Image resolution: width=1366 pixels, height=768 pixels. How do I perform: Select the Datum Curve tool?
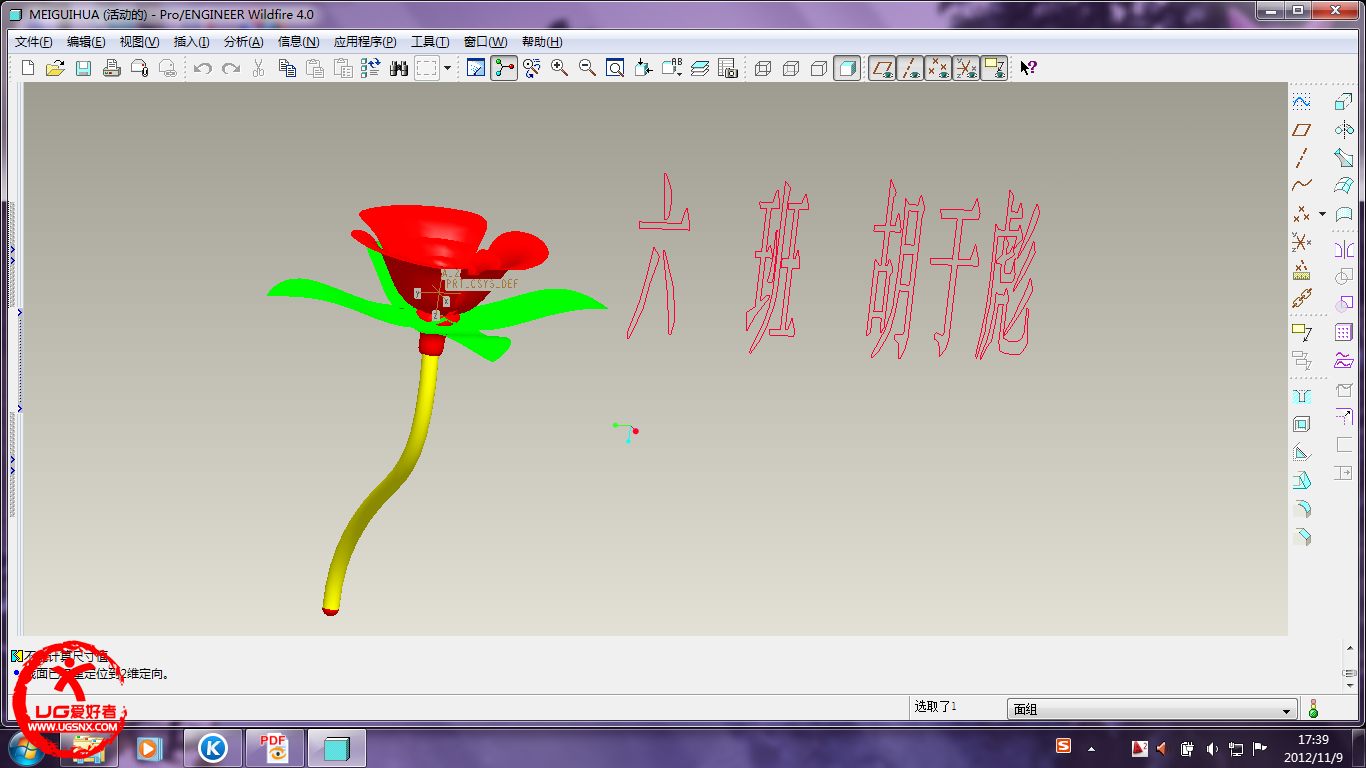1301,186
